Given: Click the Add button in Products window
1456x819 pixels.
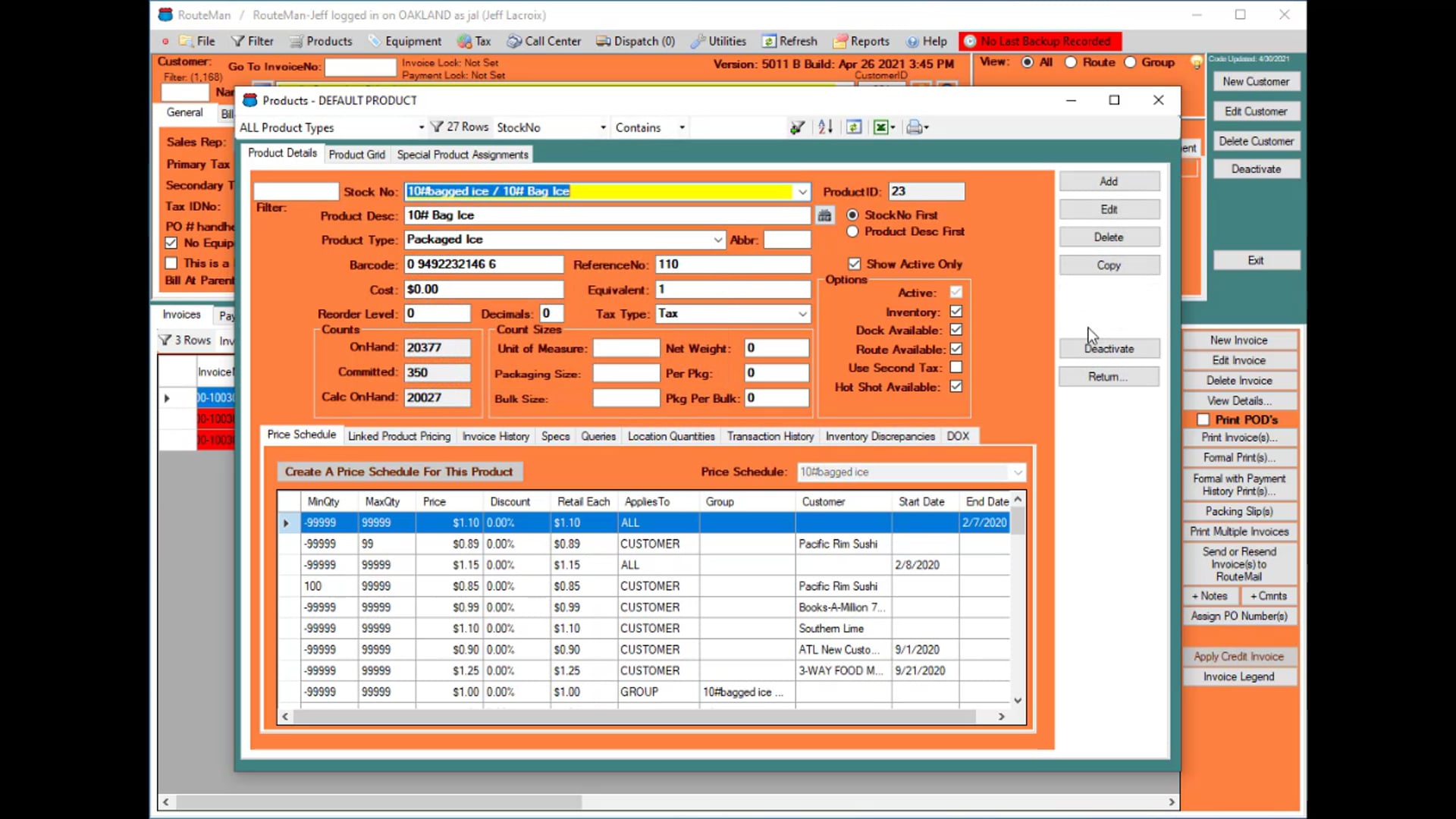Looking at the screenshot, I should coord(1109,181).
